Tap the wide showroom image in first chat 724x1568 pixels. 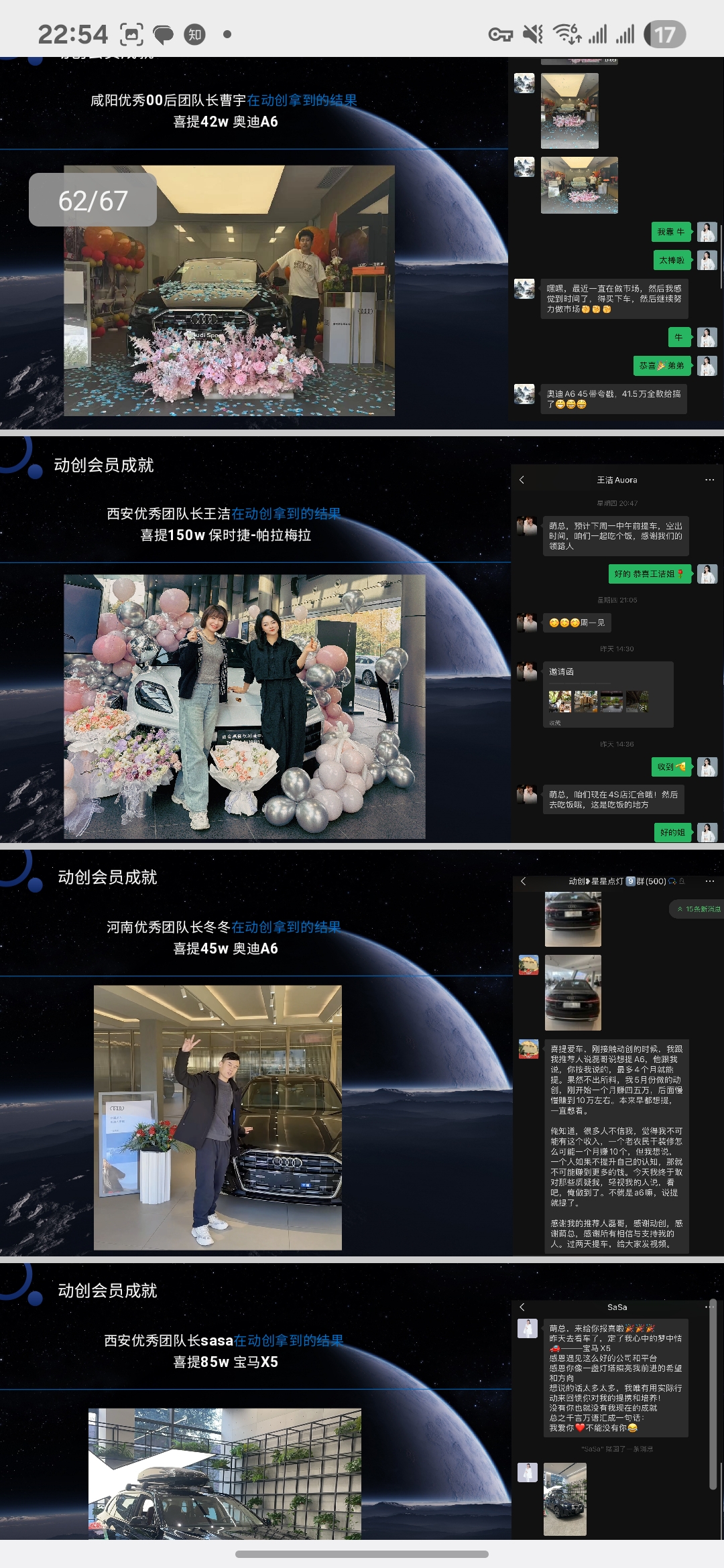[x=579, y=185]
